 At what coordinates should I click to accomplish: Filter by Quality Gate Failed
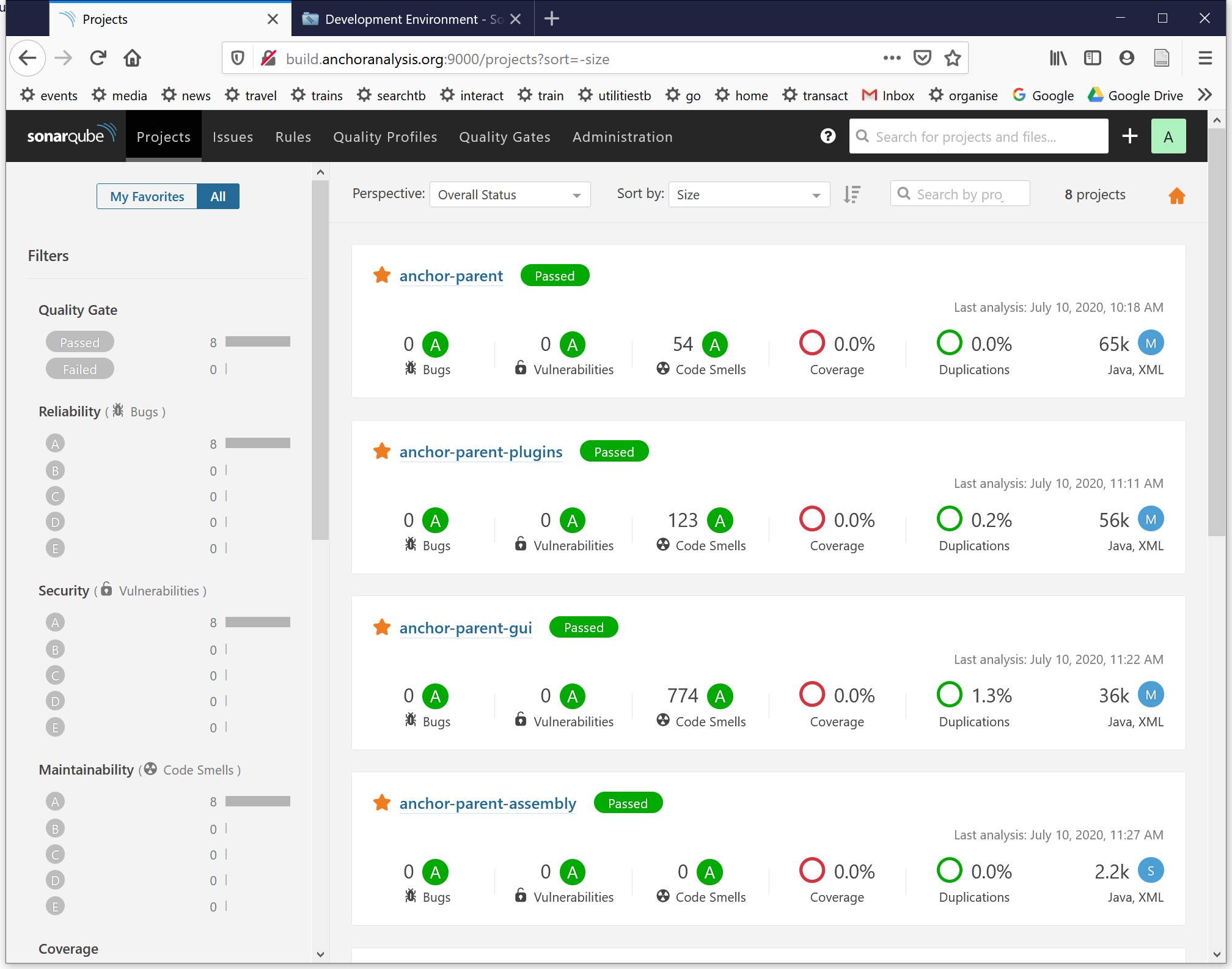80,369
